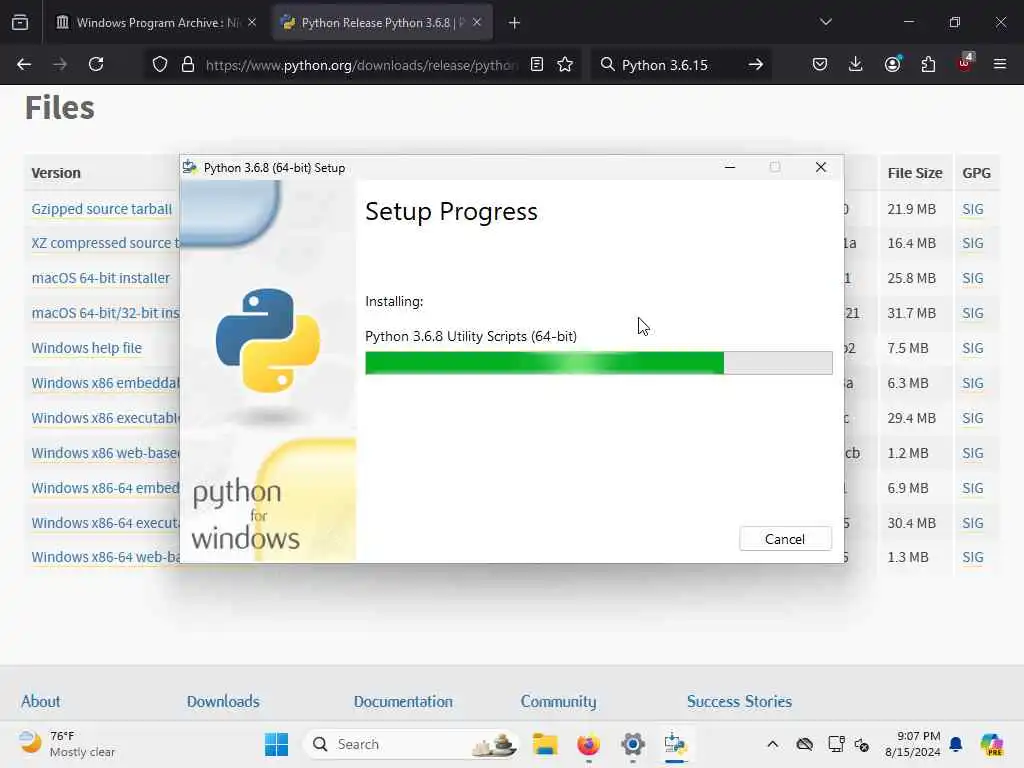Open the Firefox application menu
The image size is (1024, 768).
(1000, 64)
